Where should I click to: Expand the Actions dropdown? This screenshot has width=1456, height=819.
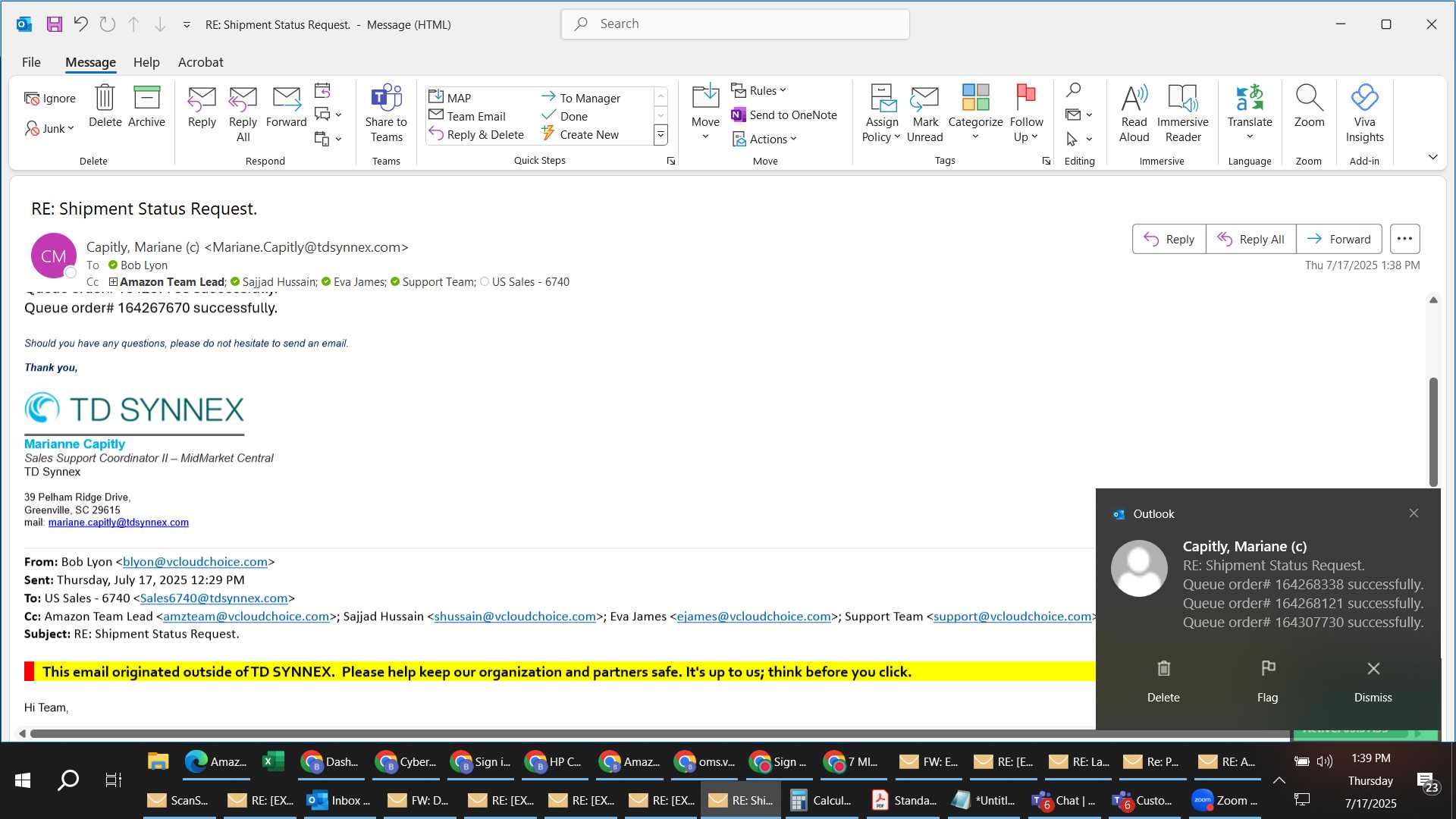click(764, 139)
